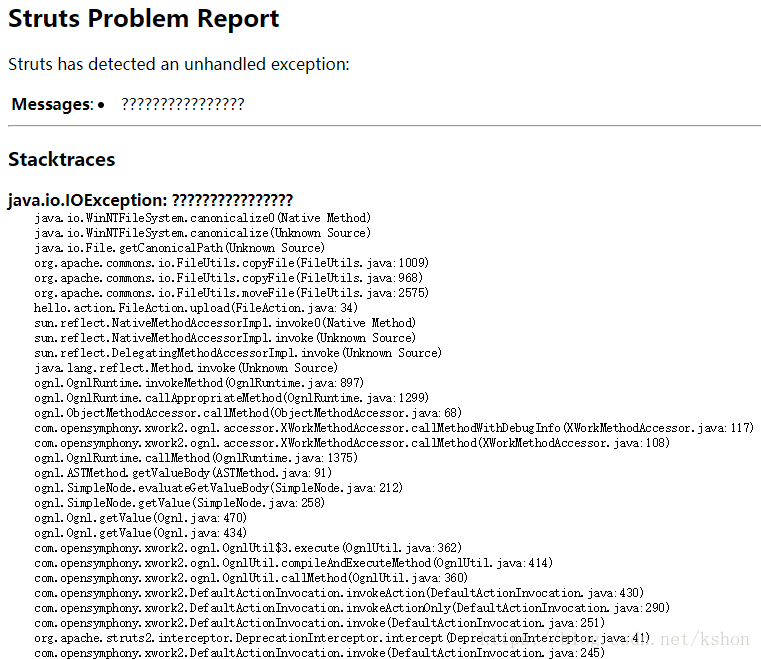The image size is (761, 659).
Task: Click java.lang.reflect.Method.invoke line
Action: coord(186,368)
